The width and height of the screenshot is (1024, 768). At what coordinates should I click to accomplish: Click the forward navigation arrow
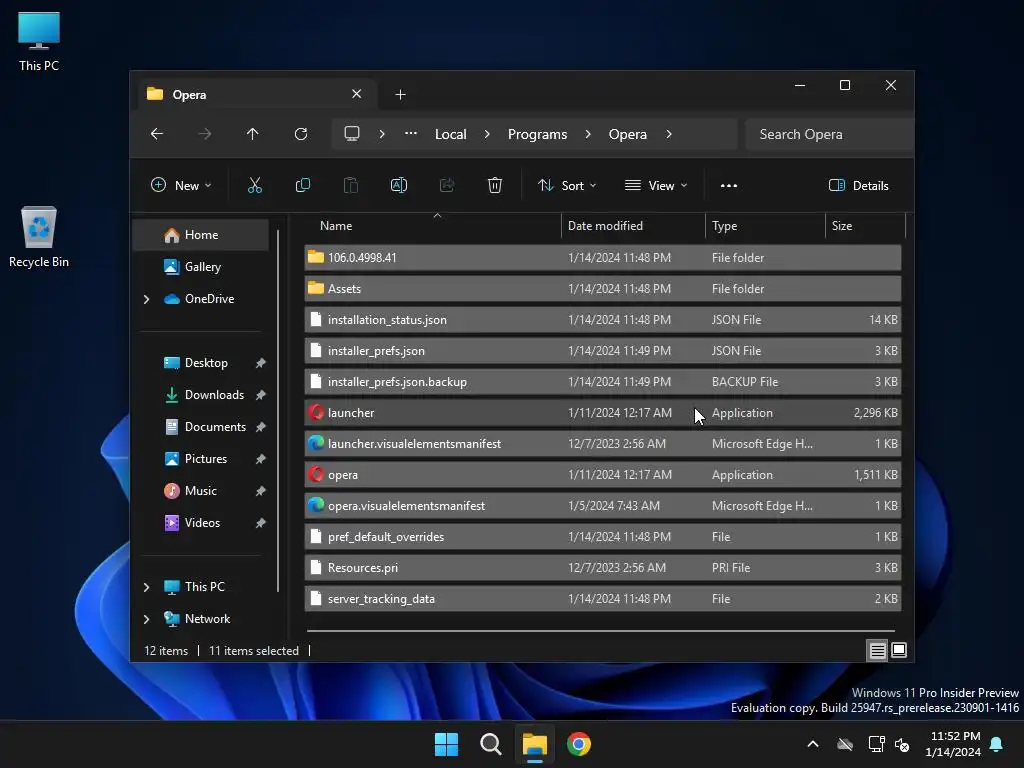[x=204, y=134]
